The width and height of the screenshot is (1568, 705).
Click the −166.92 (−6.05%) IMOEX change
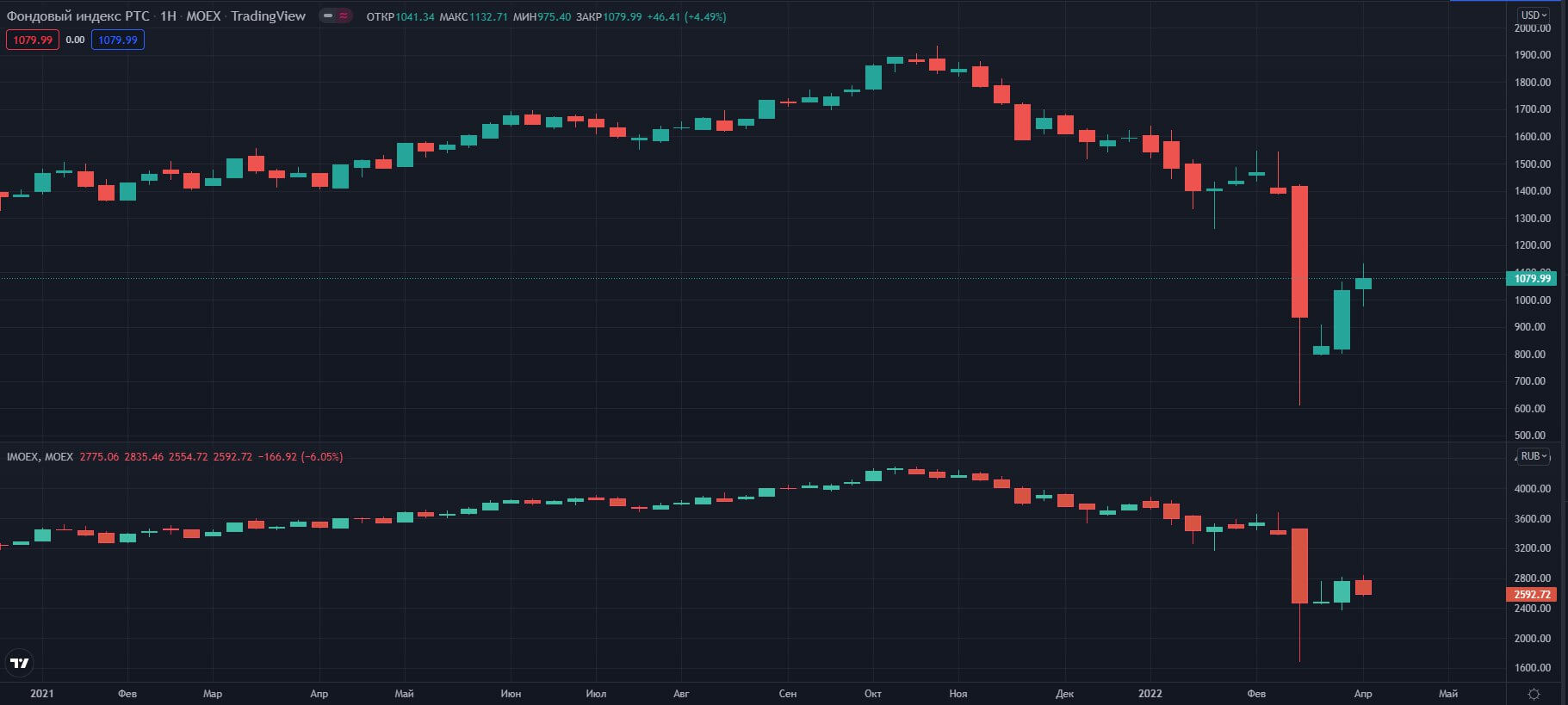click(x=301, y=456)
